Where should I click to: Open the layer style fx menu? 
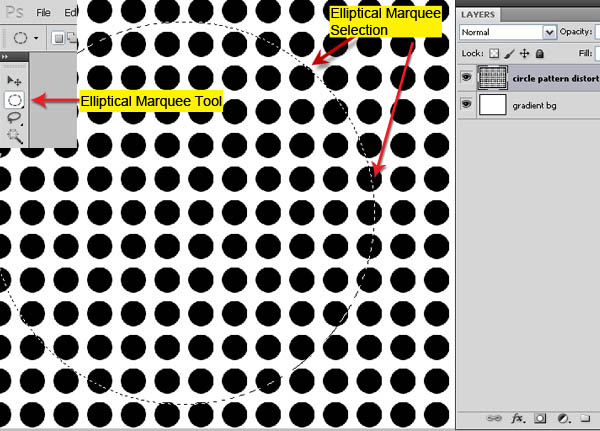click(x=518, y=418)
